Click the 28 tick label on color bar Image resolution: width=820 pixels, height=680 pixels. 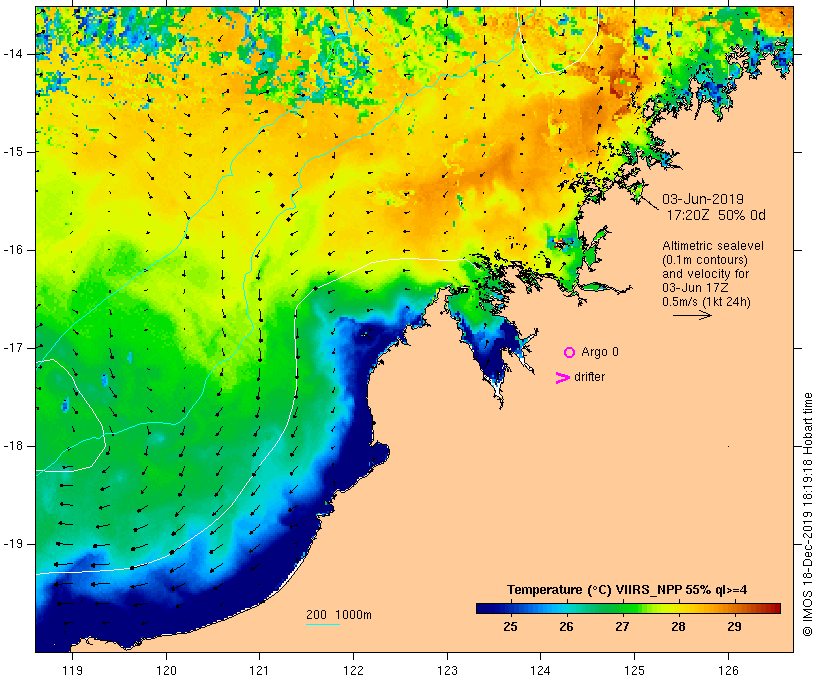click(x=678, y=626)
